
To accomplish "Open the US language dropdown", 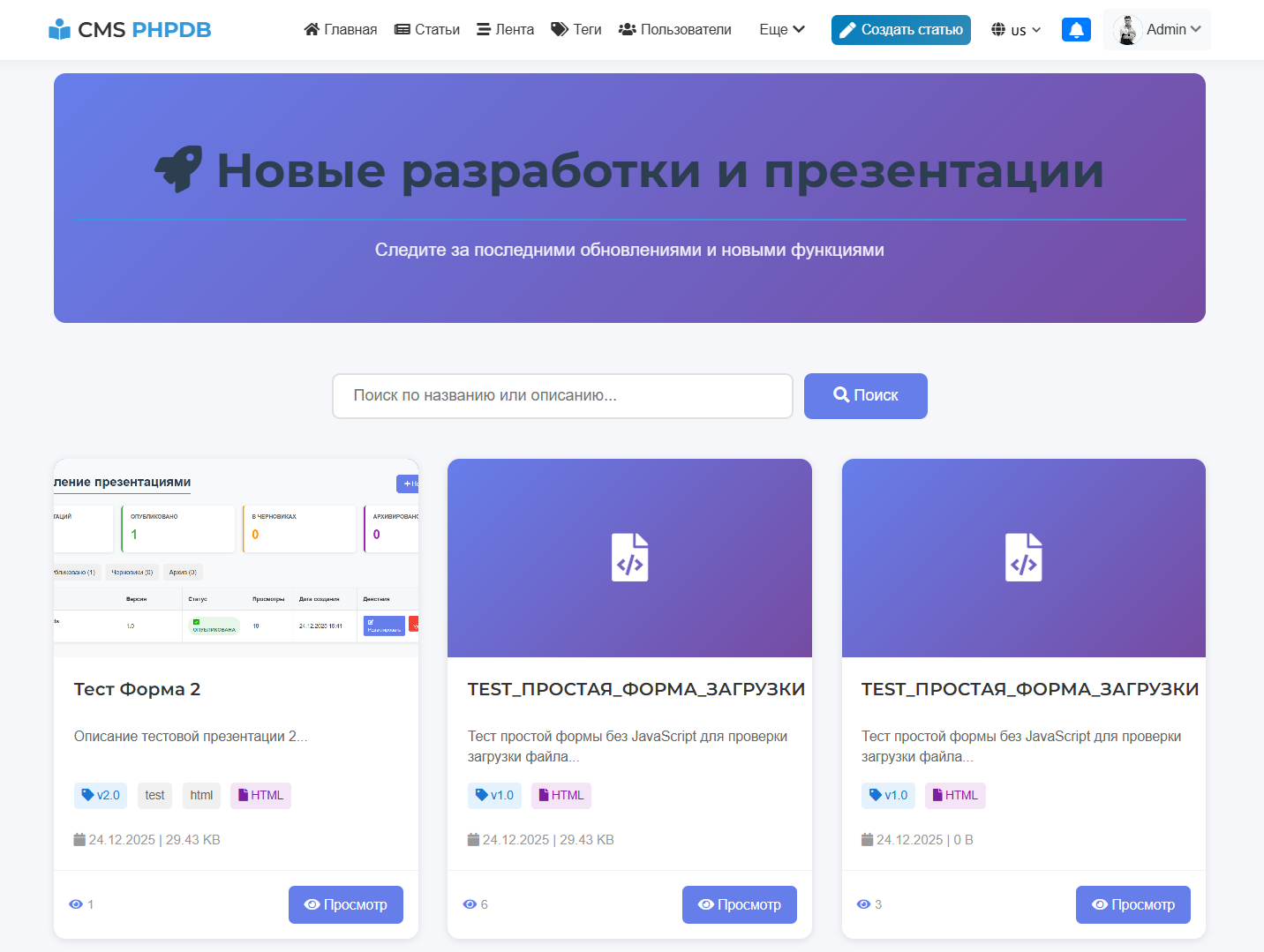I will click(x=1015, y=29).
